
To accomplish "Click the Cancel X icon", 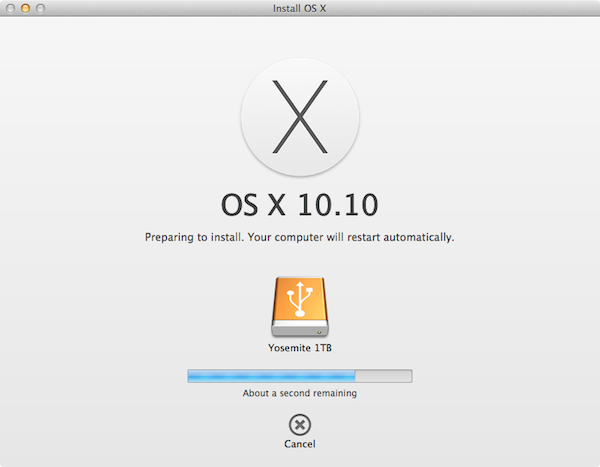I will coord(300,425).
